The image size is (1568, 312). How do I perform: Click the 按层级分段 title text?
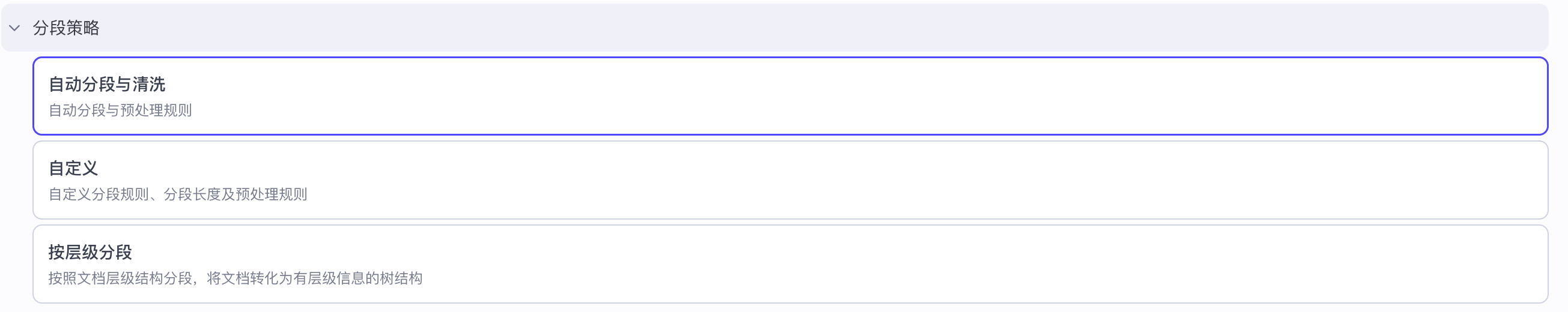(x=90, y=253)
